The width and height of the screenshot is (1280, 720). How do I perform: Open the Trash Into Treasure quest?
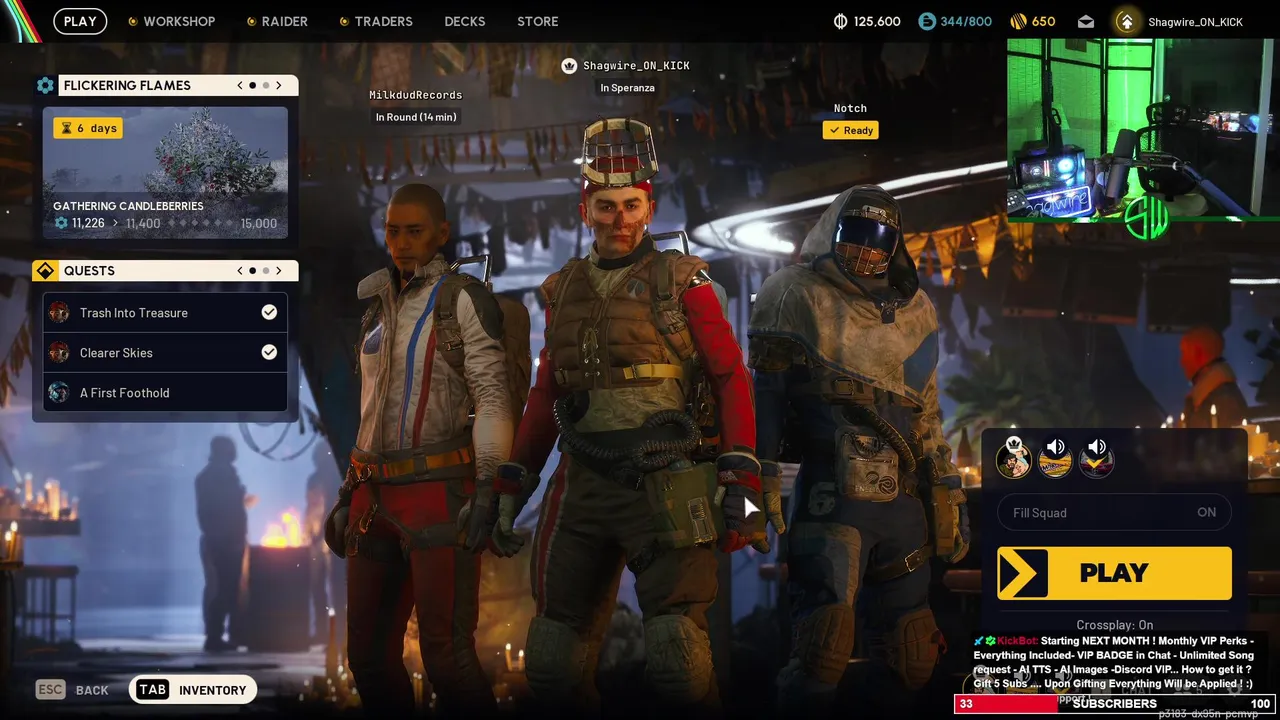coord(165,313)
